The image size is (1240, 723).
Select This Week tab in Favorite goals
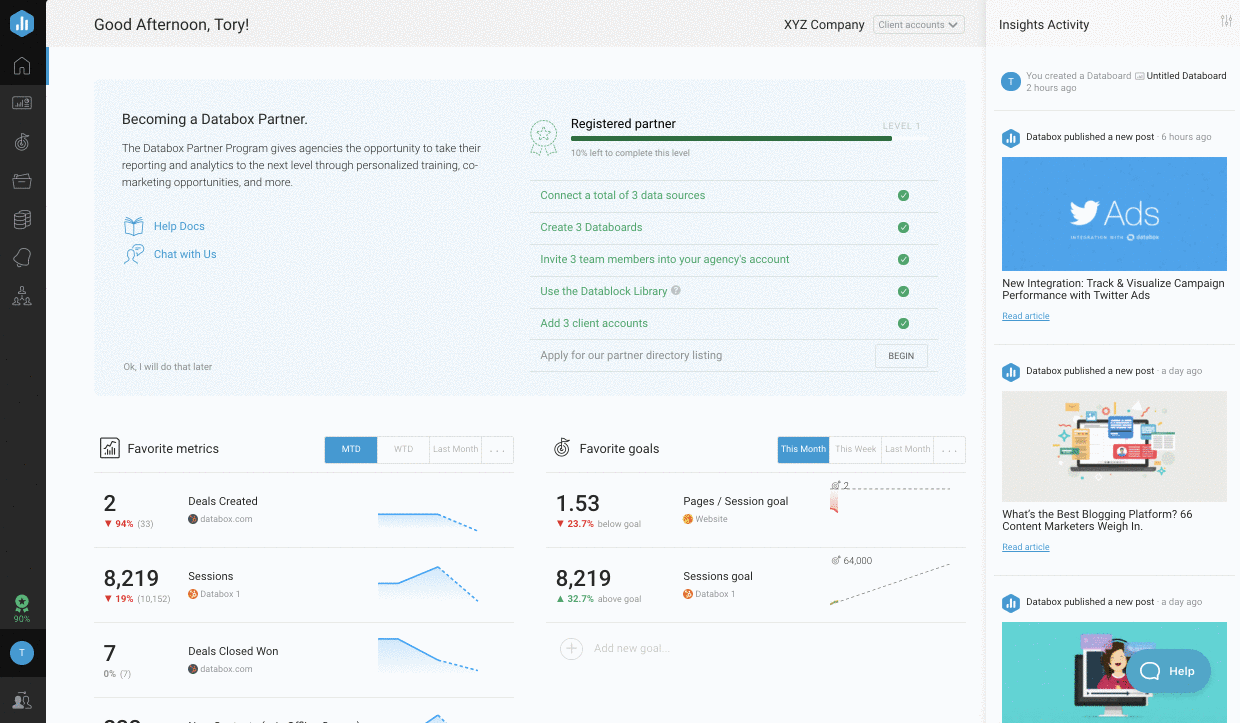tap(856, 450)
